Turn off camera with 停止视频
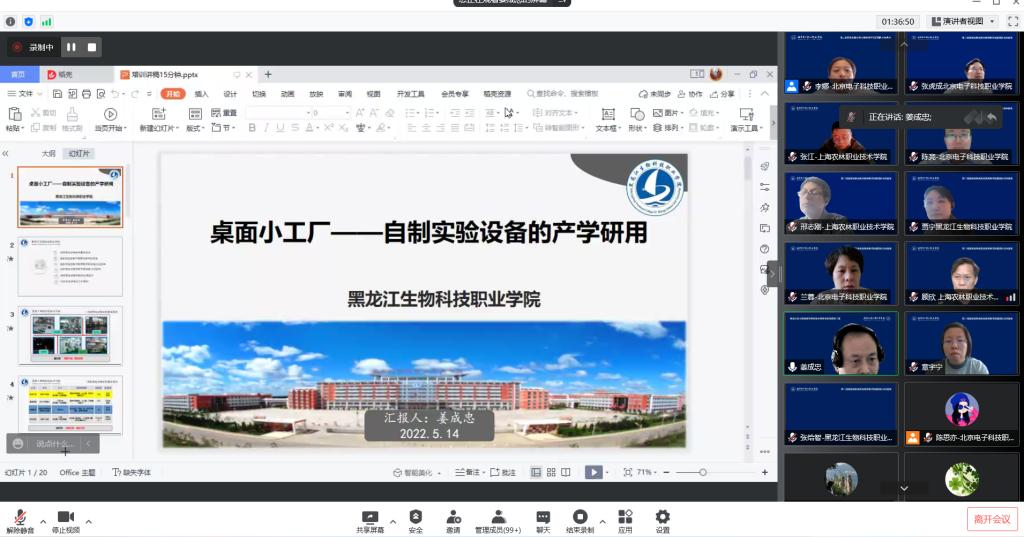 [x=66, y=518]
